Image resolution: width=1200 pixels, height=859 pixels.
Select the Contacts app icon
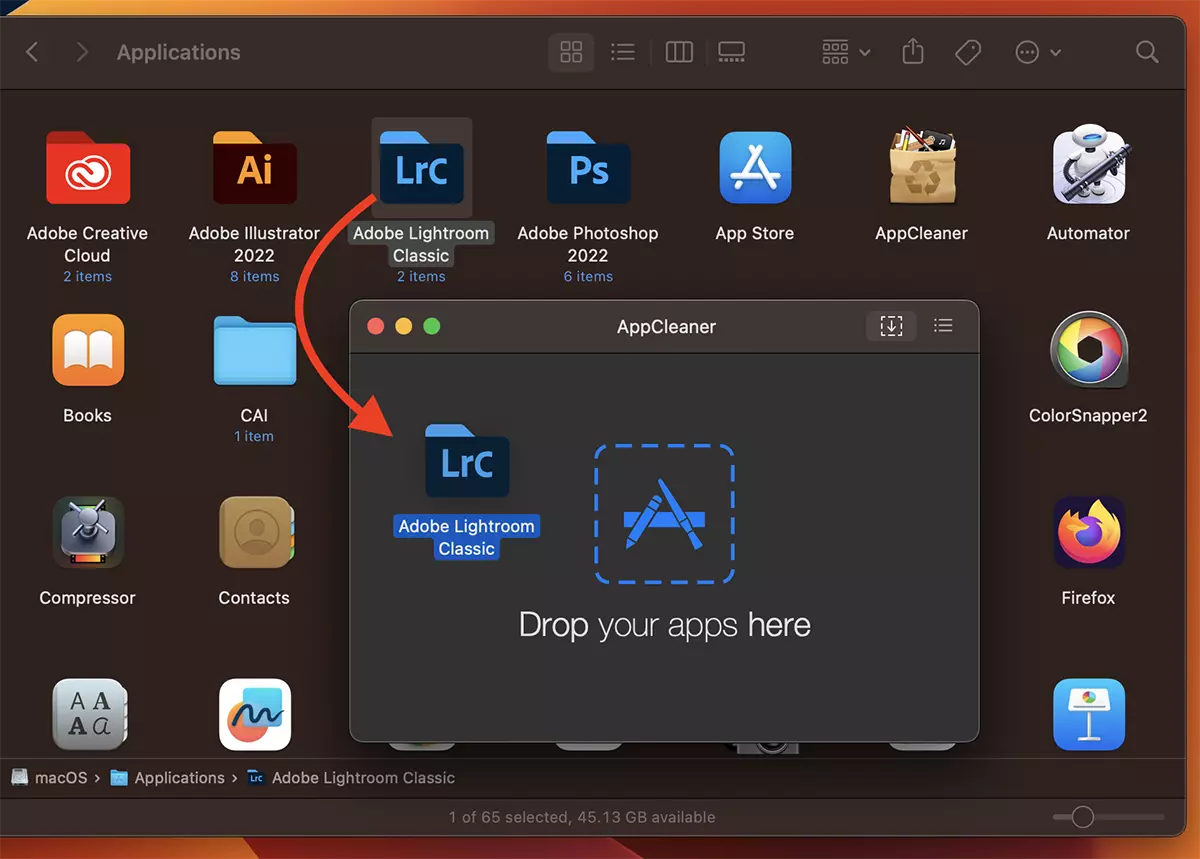coord(256,532)
